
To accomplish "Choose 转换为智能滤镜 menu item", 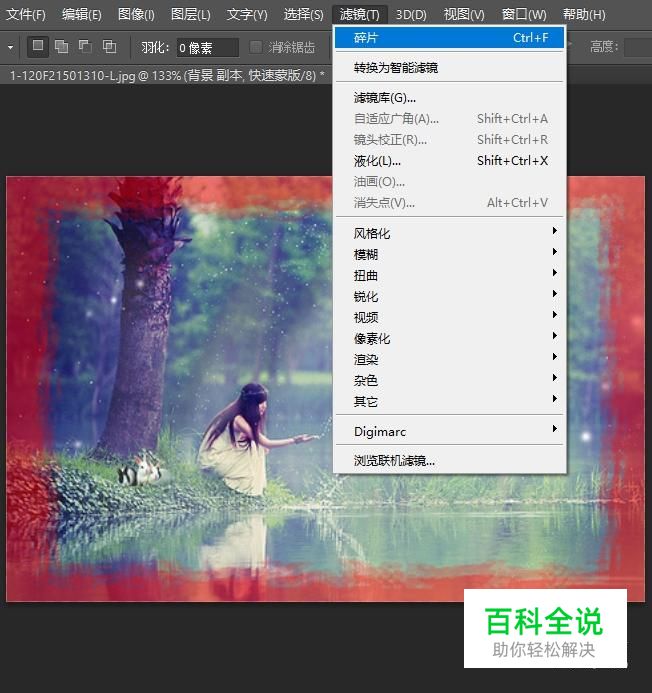I will [449, 68].
